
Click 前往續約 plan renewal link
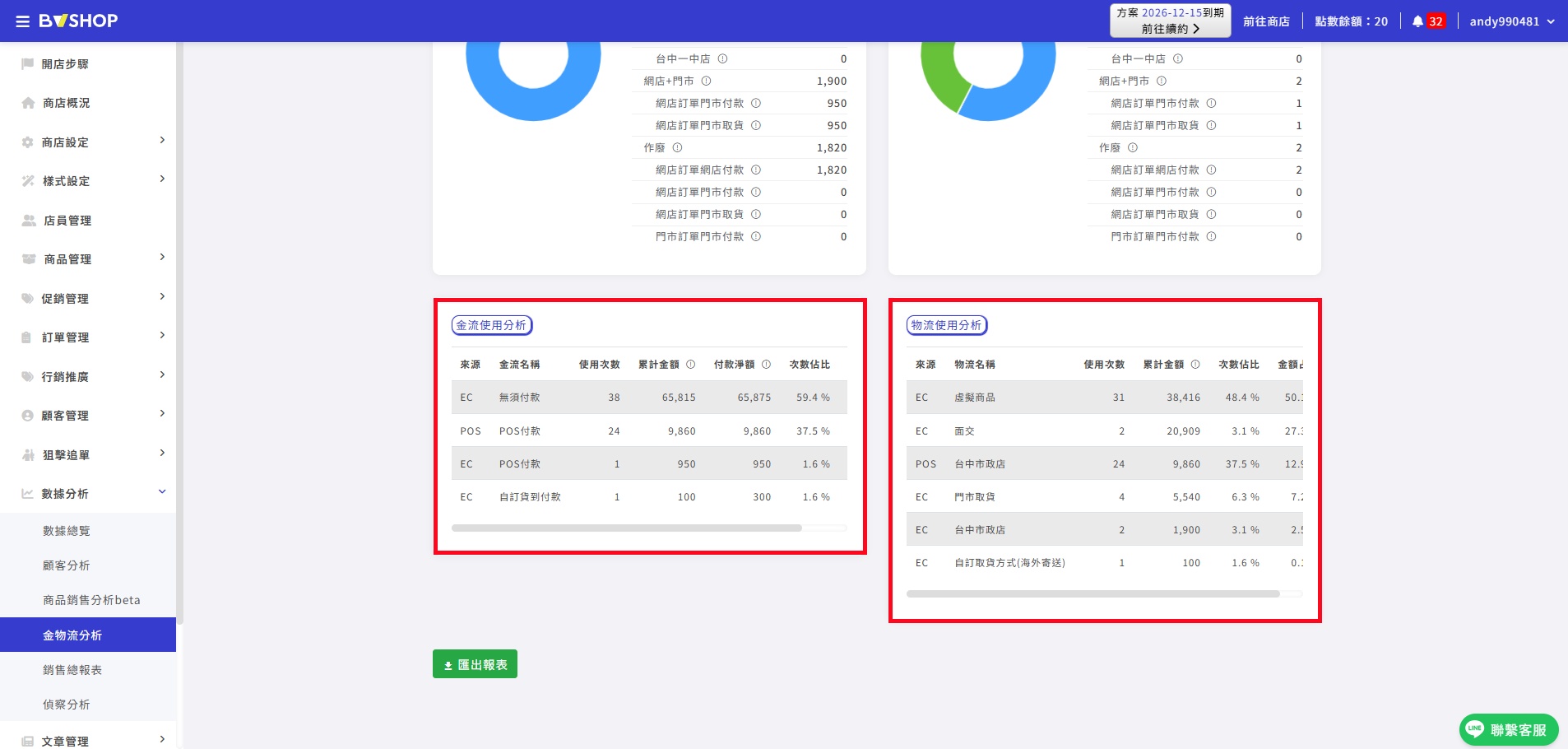(1170, 29)
